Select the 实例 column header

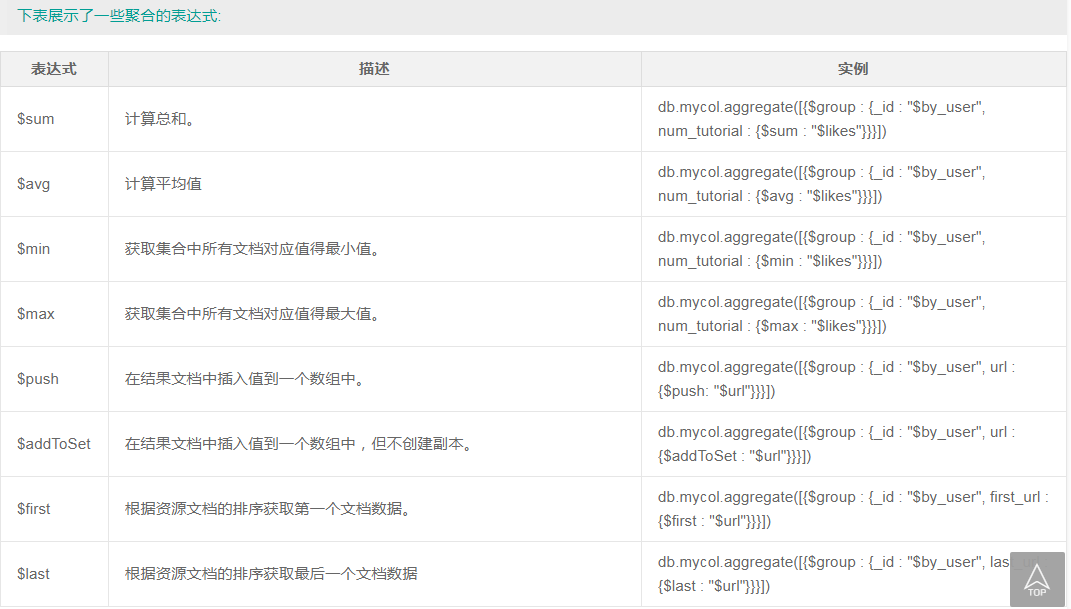pos(853,69)
